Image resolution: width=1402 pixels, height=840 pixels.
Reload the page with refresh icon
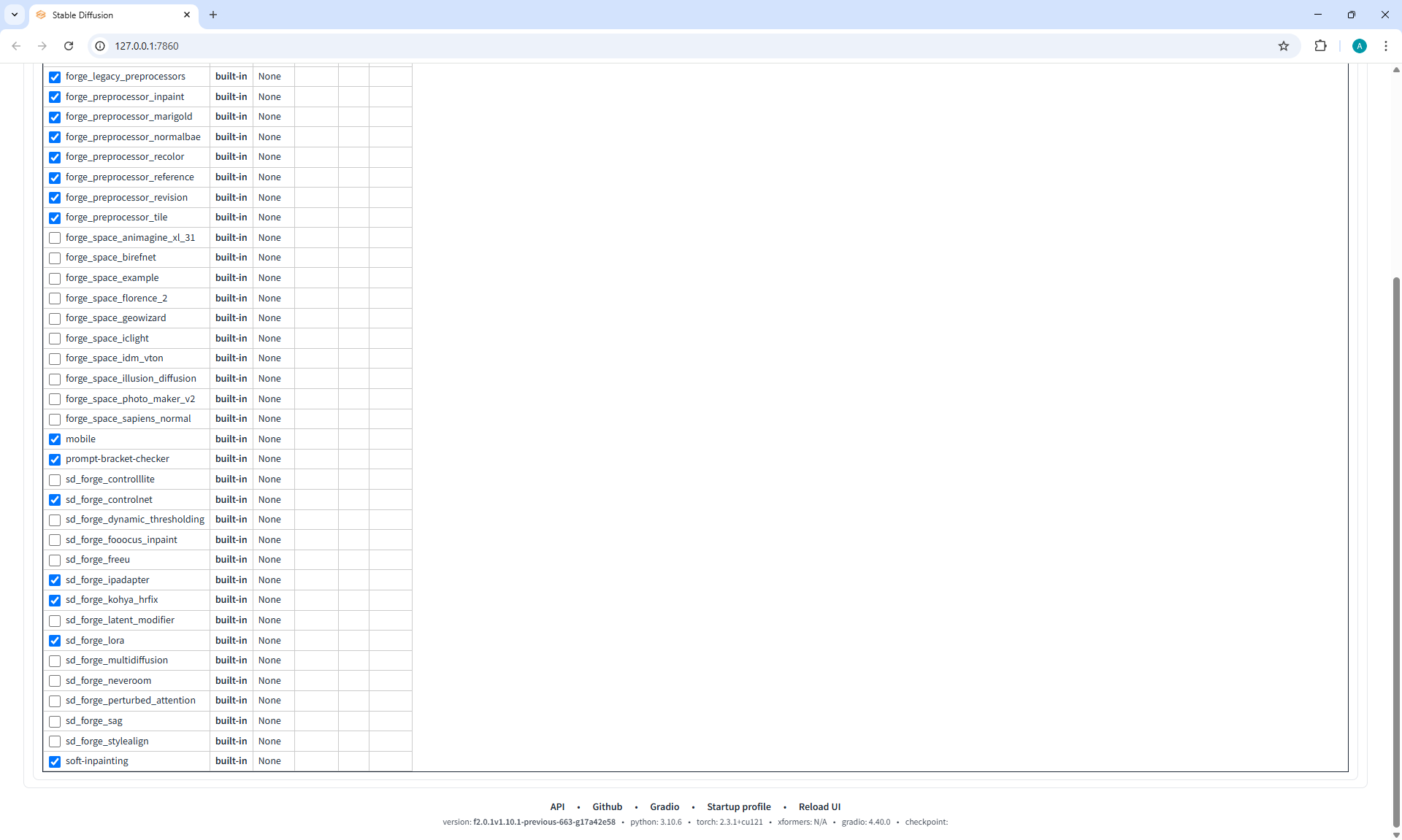click(69, 46)
